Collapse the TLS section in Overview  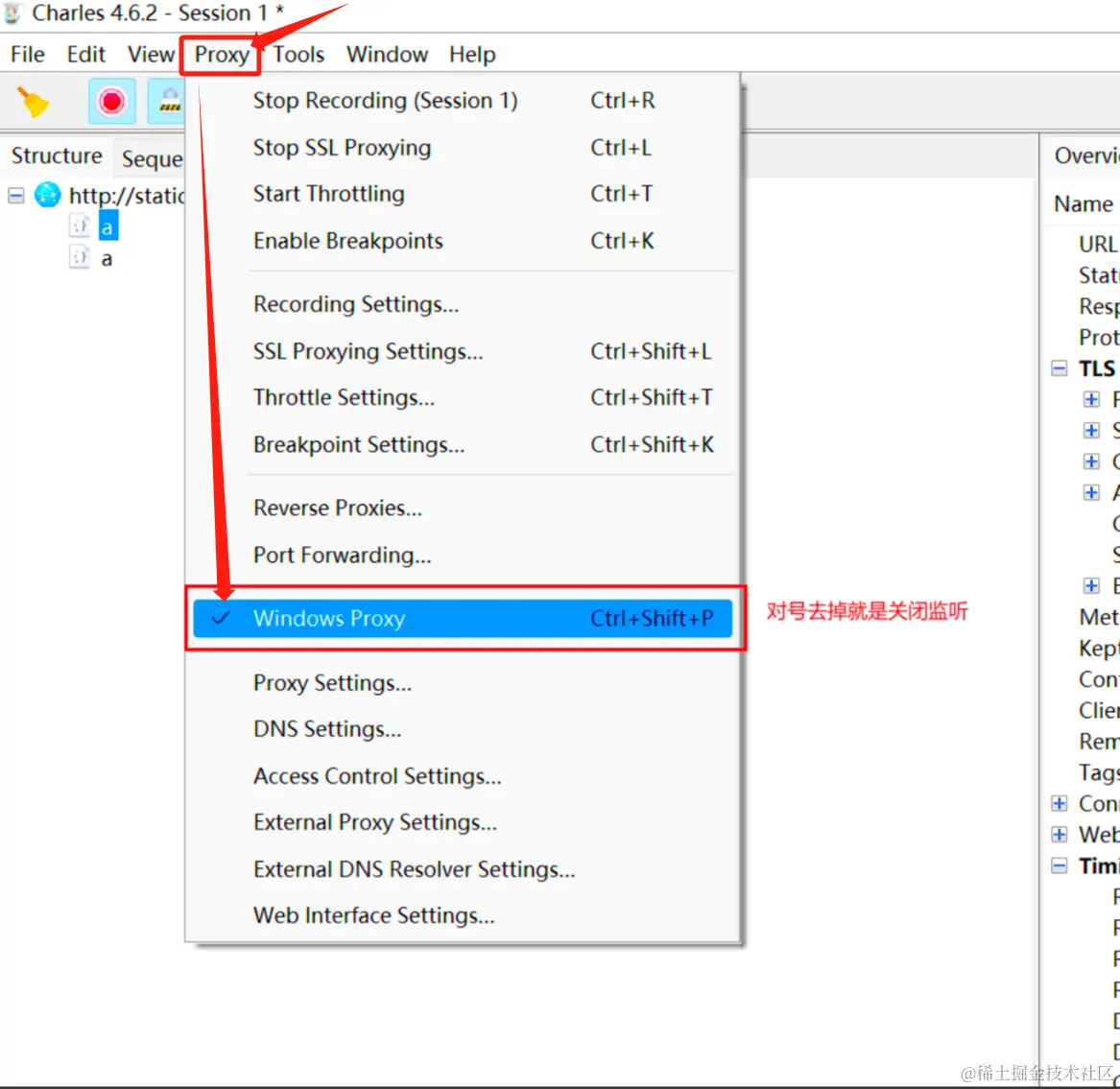click(x=1060, y=368)
